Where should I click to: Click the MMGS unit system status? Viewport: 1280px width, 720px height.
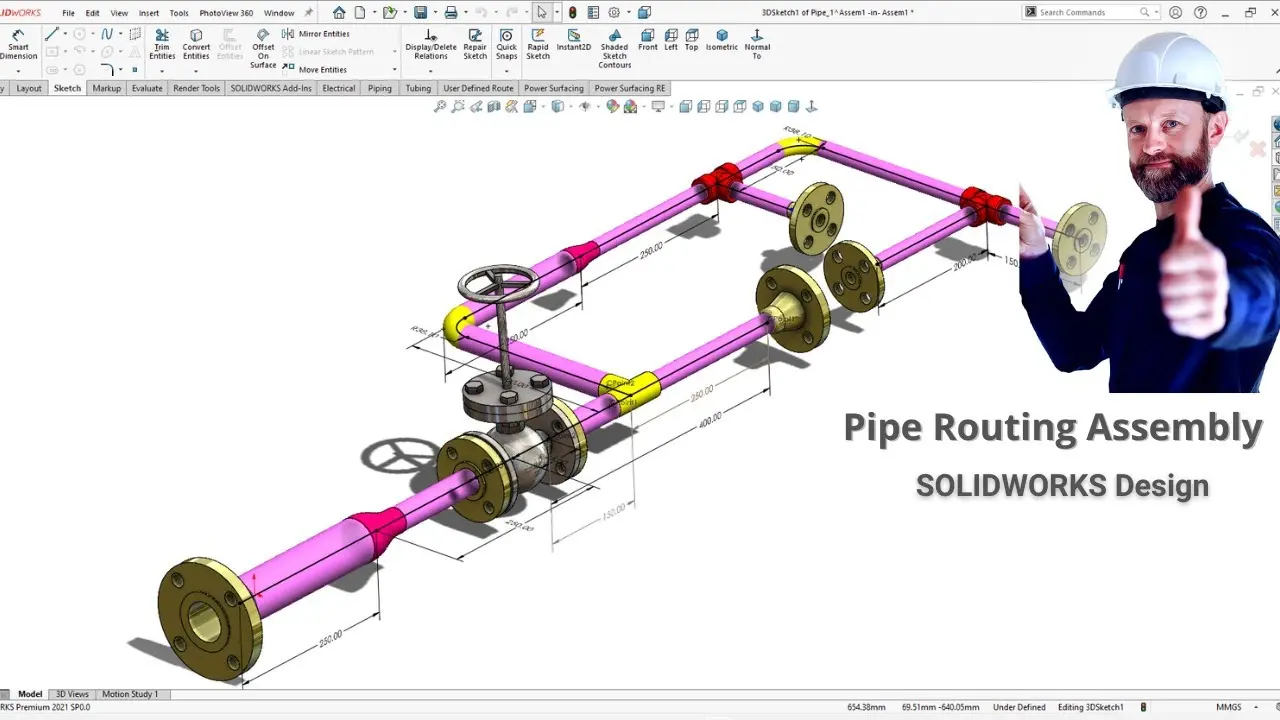click(1229, 707)
